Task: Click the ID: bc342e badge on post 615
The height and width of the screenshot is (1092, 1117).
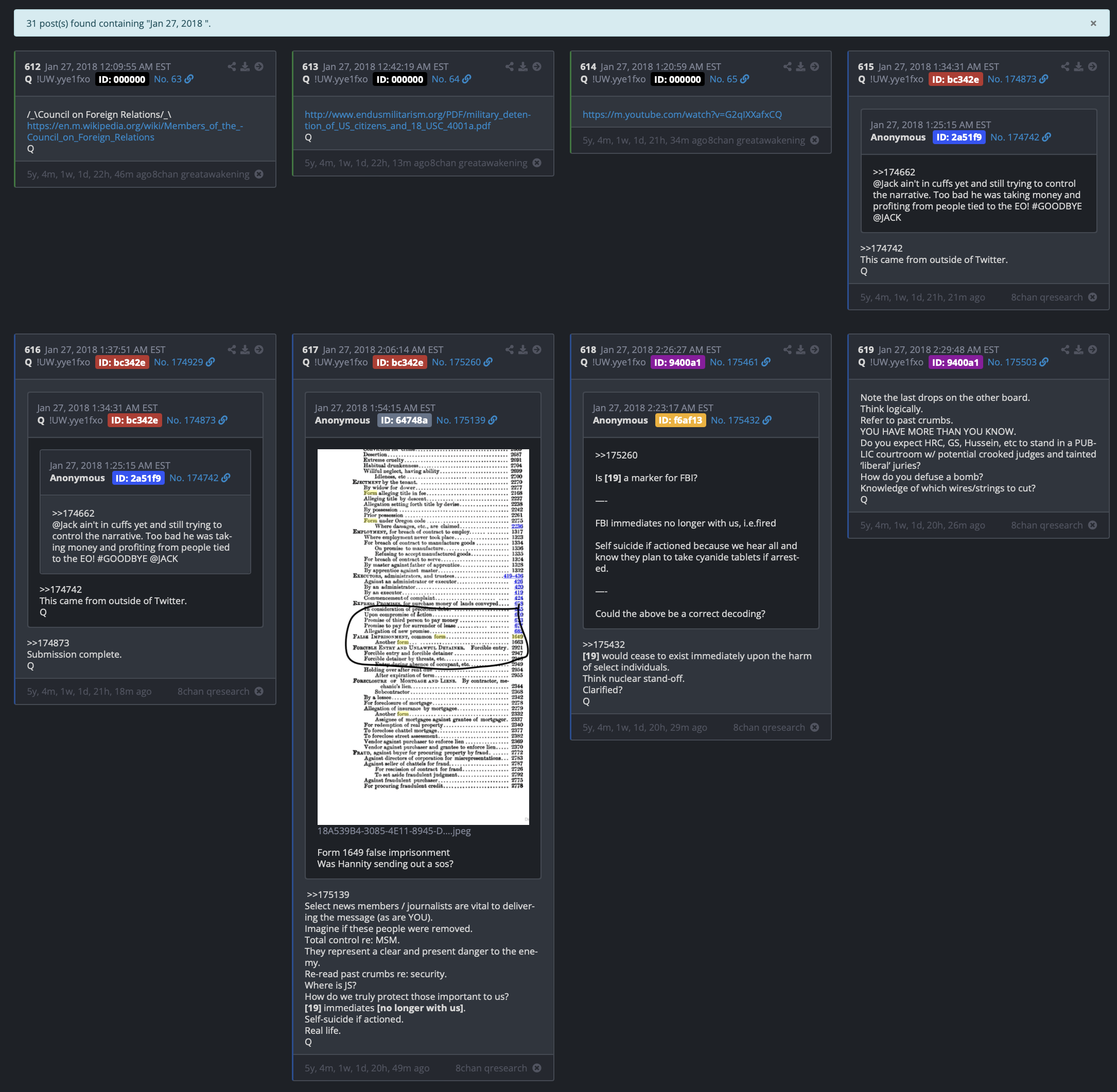Action: [955, 79]
